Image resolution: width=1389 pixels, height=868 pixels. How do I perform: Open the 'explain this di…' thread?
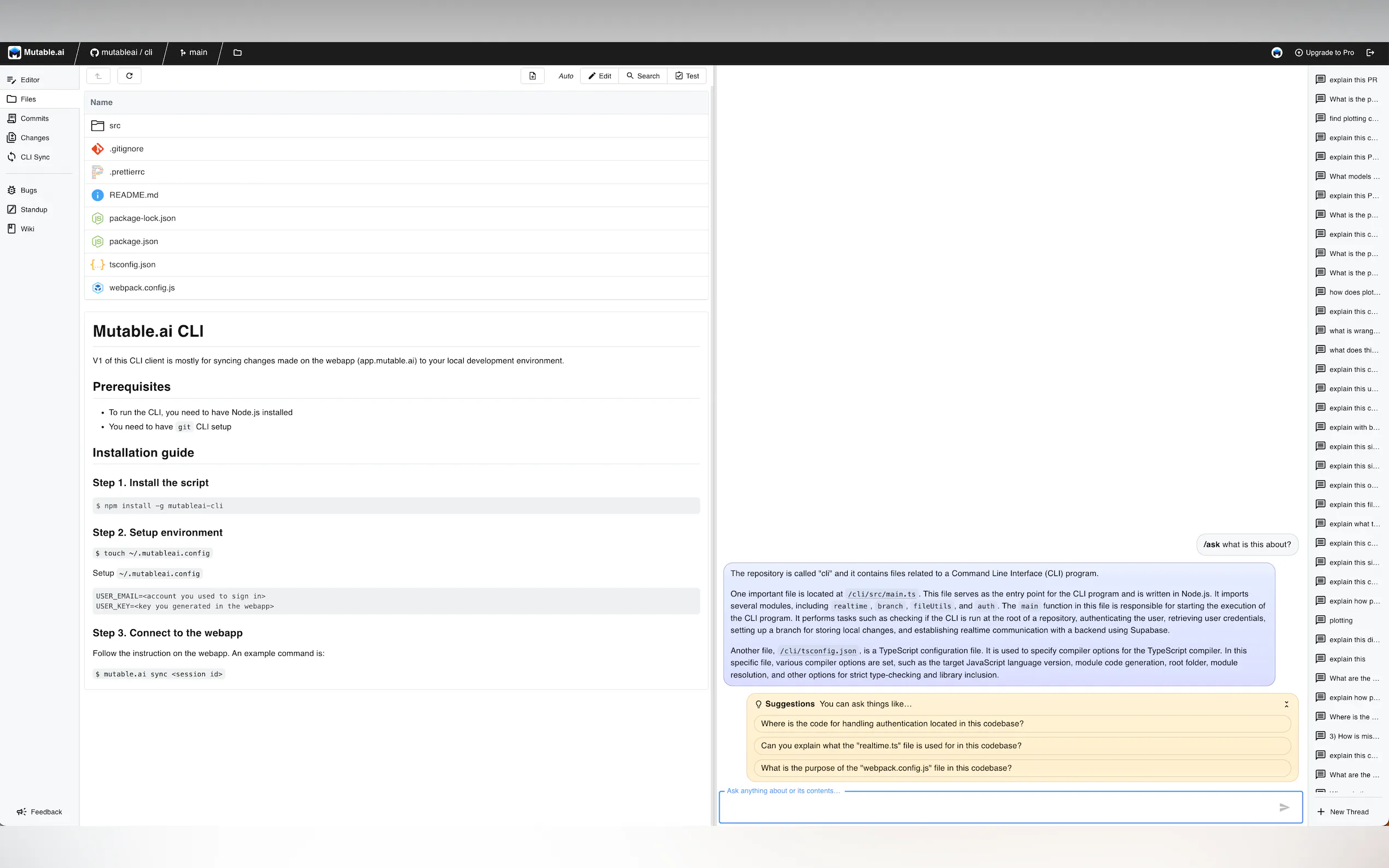click(x=1347, y=640)
